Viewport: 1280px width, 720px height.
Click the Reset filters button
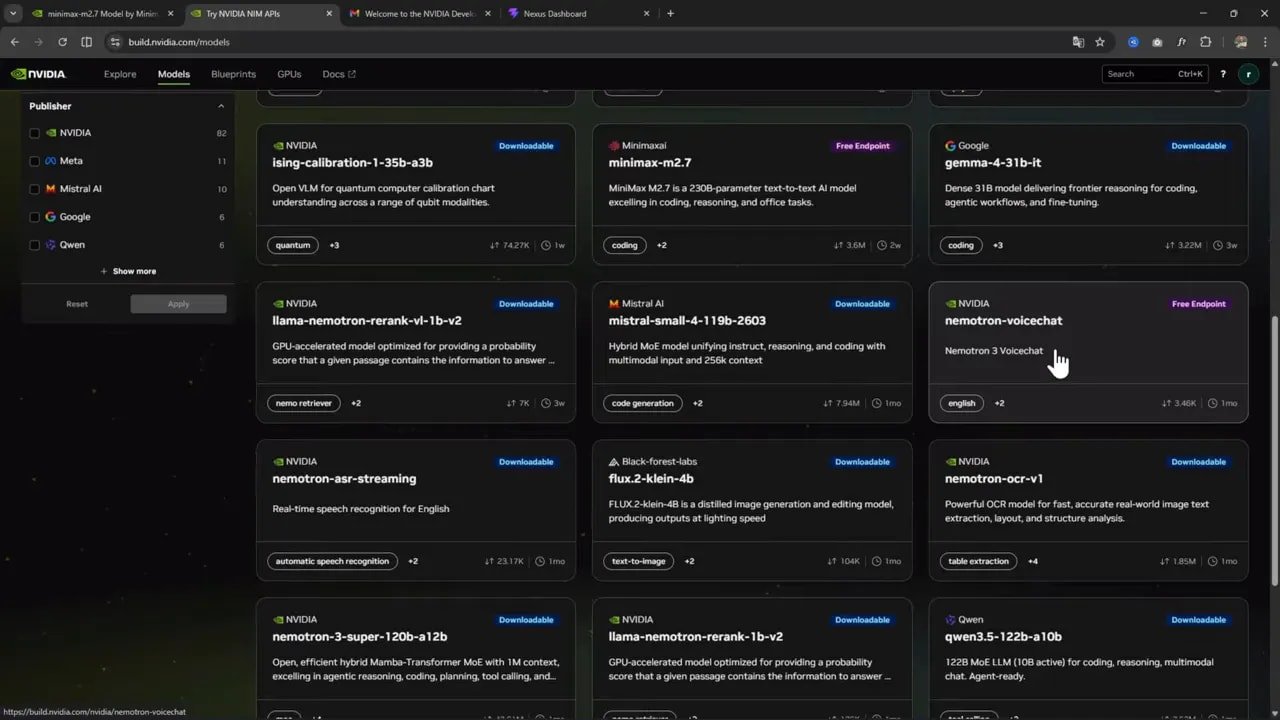(x=77, y=304)
